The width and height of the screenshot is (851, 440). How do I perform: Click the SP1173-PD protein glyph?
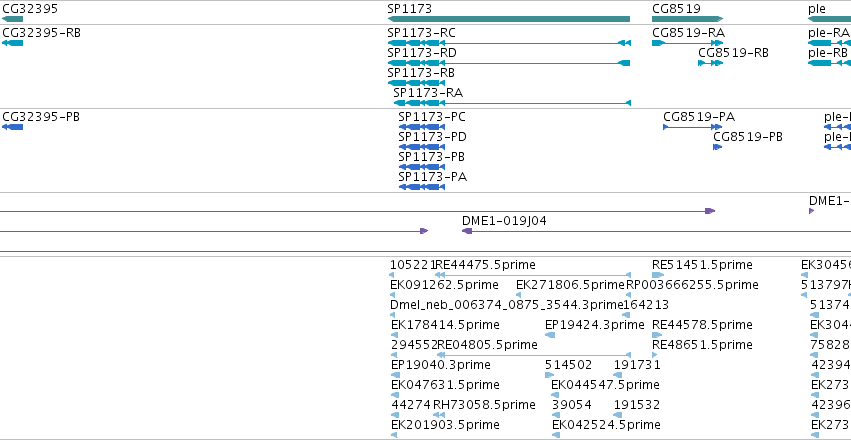click(422, 147)
